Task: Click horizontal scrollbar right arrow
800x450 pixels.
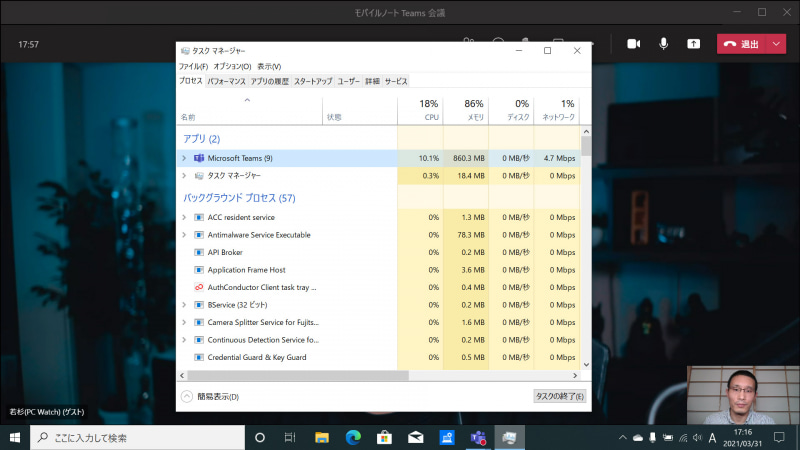Action: point(575,376)
